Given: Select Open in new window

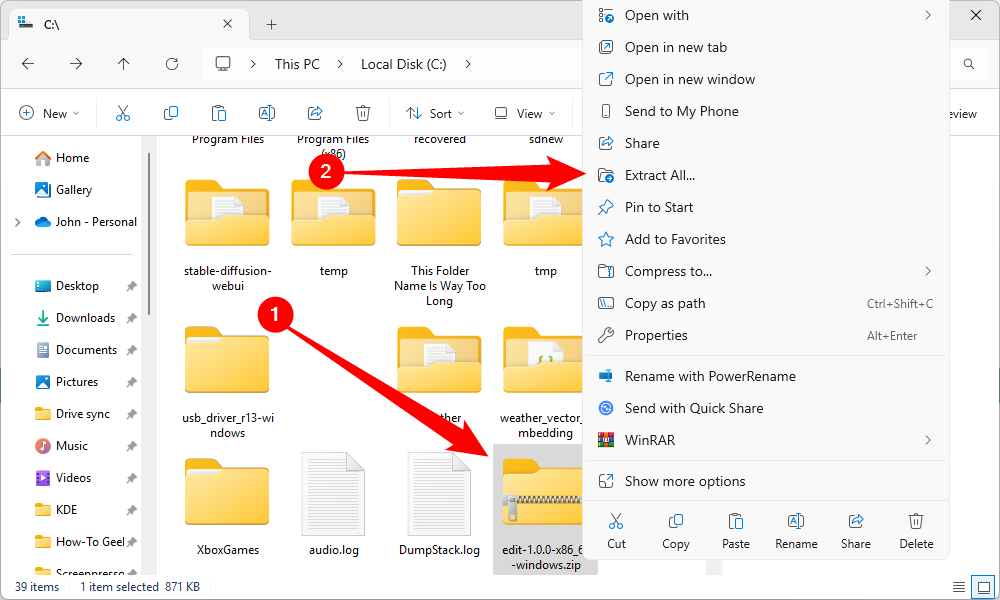Looking at the screenshot, I should (x=765, y=79).
